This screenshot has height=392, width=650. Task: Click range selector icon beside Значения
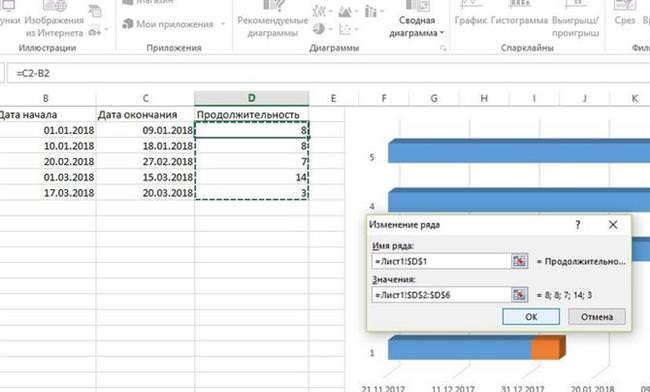point(519,295)
